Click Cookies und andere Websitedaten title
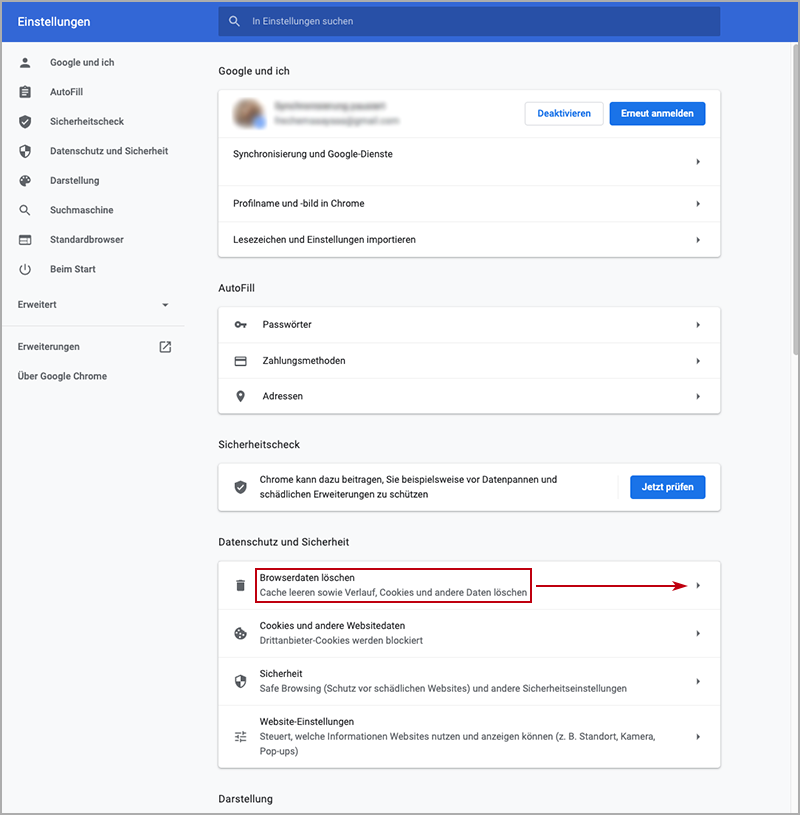Image resolution: width=800 pixels, height=815 pixels. pos(332,626)
